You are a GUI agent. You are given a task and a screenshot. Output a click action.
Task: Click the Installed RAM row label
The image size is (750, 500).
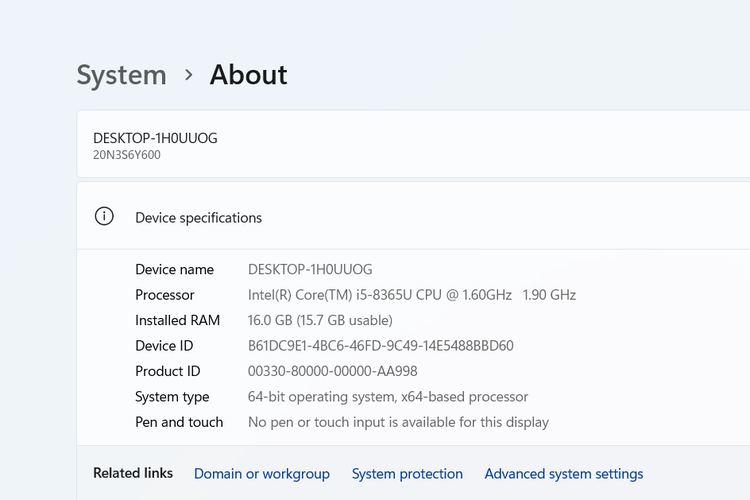coord(177,320)
